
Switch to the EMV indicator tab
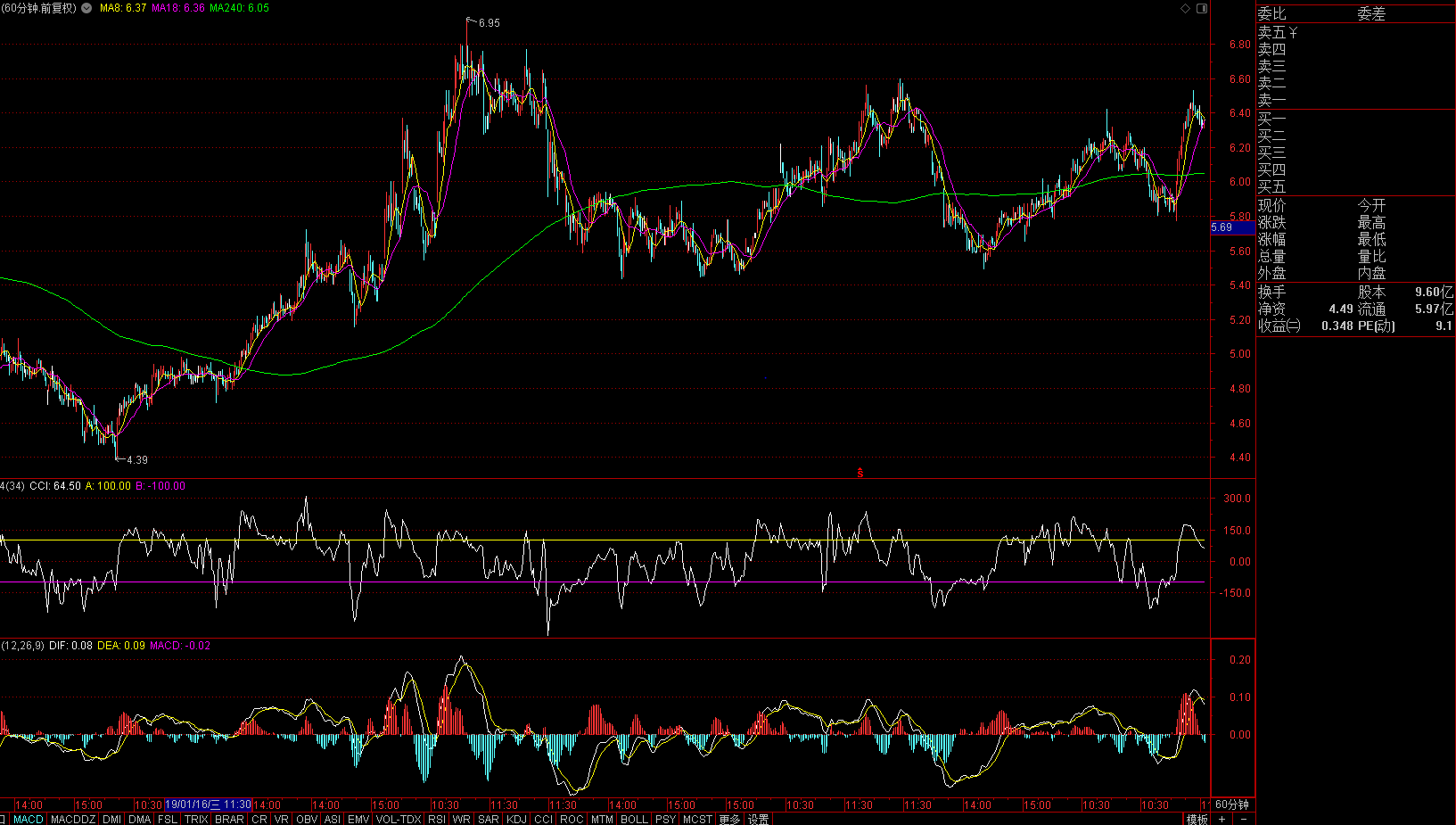[358, 819]
